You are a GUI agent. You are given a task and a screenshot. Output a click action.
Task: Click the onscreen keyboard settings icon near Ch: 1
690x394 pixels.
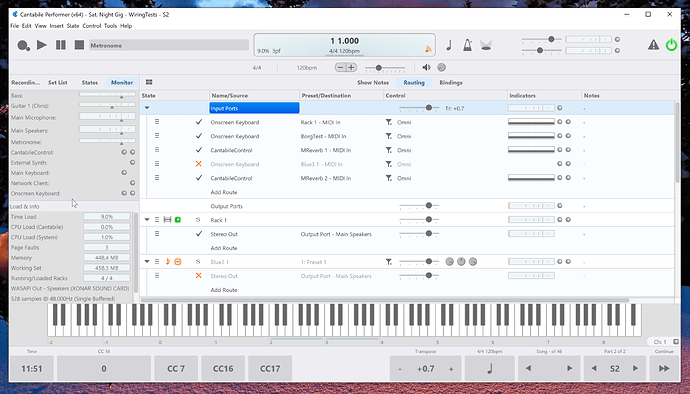point(676,342)
